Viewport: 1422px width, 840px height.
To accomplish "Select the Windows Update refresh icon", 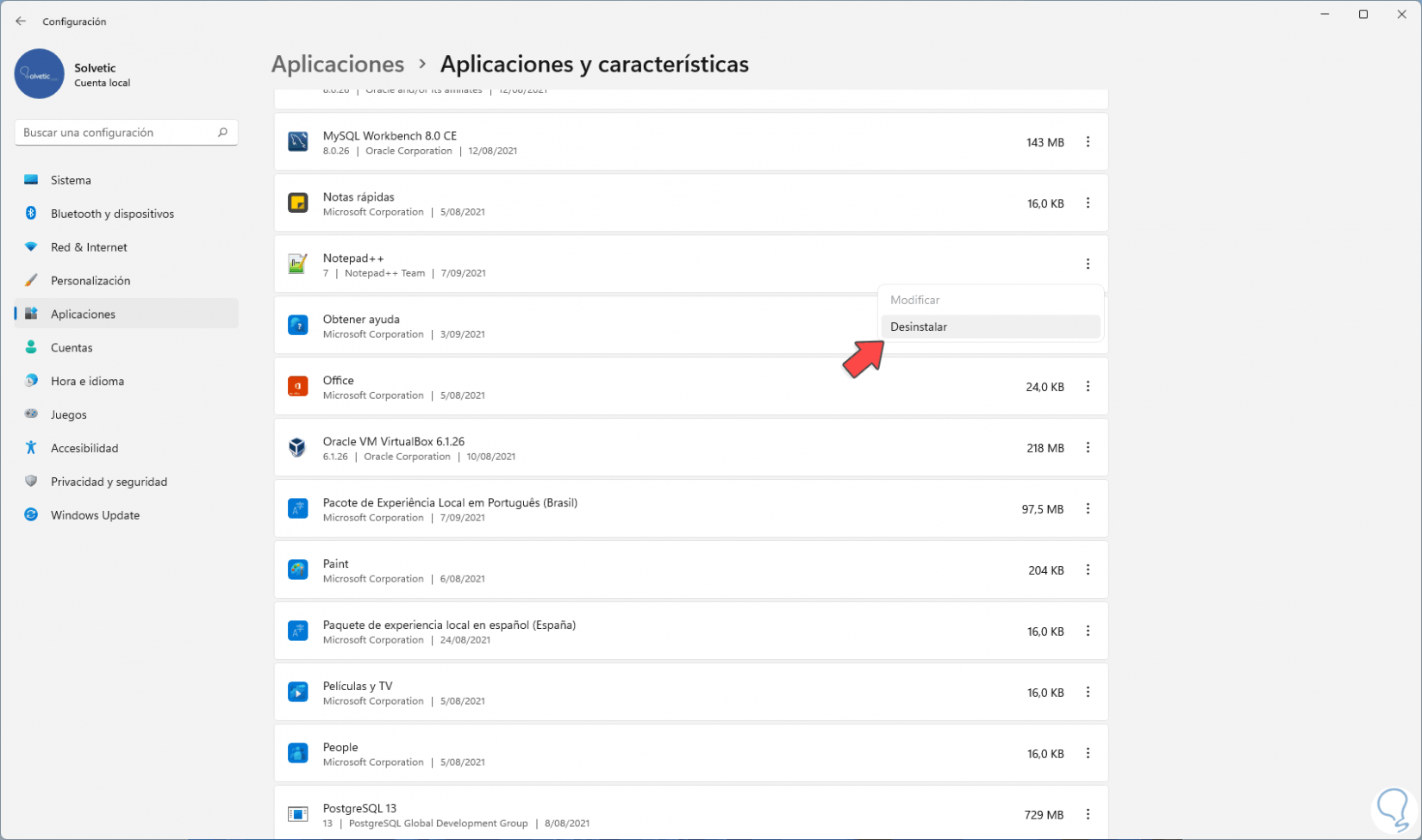I will (31, 515).
